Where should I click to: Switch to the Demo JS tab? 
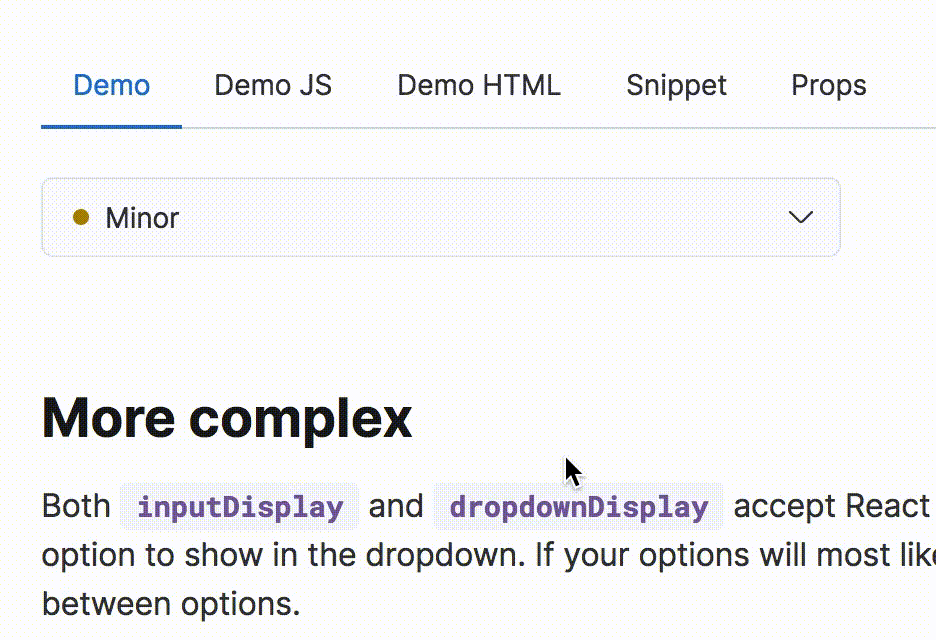272,85
